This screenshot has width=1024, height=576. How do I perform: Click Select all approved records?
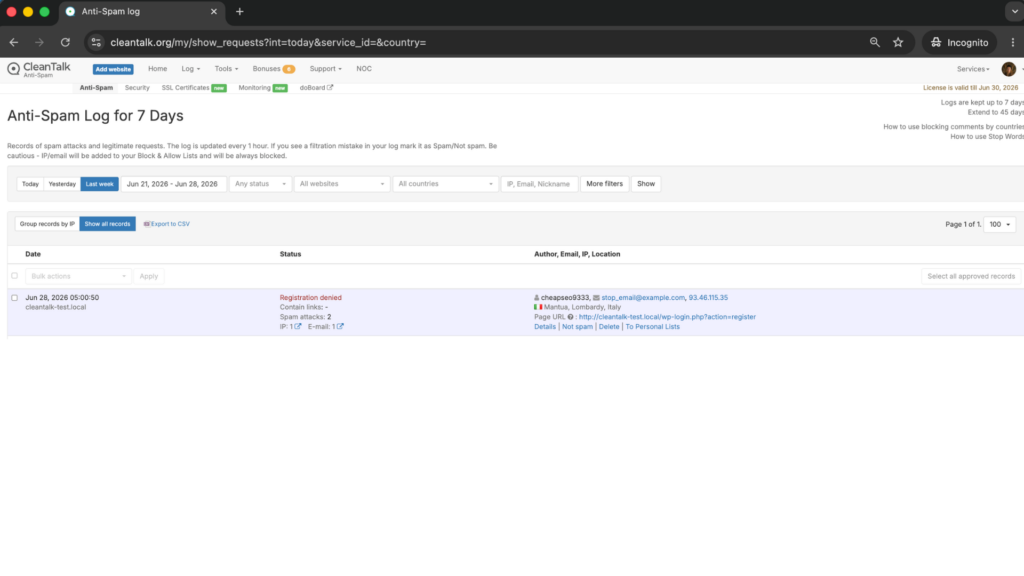pyautogui.click(x=970, y=276)
